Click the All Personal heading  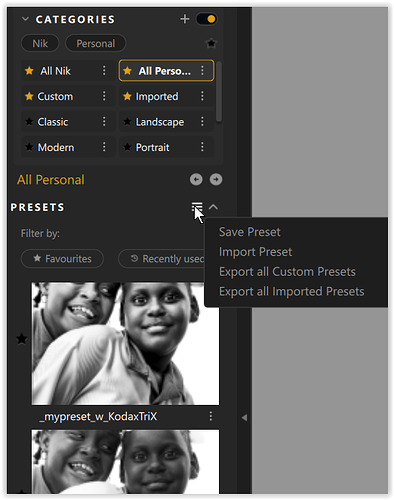pyautogui.click(x=51, y=180)
